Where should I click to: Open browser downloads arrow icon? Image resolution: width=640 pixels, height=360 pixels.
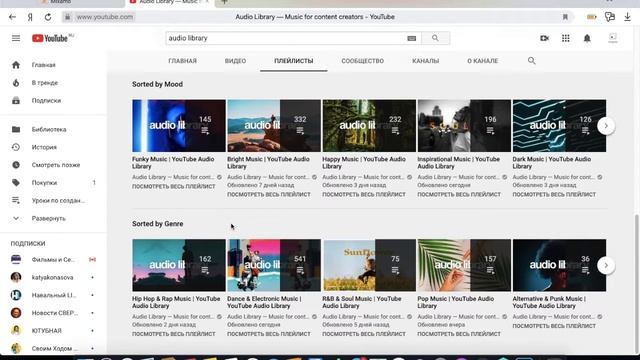point(627,17)
